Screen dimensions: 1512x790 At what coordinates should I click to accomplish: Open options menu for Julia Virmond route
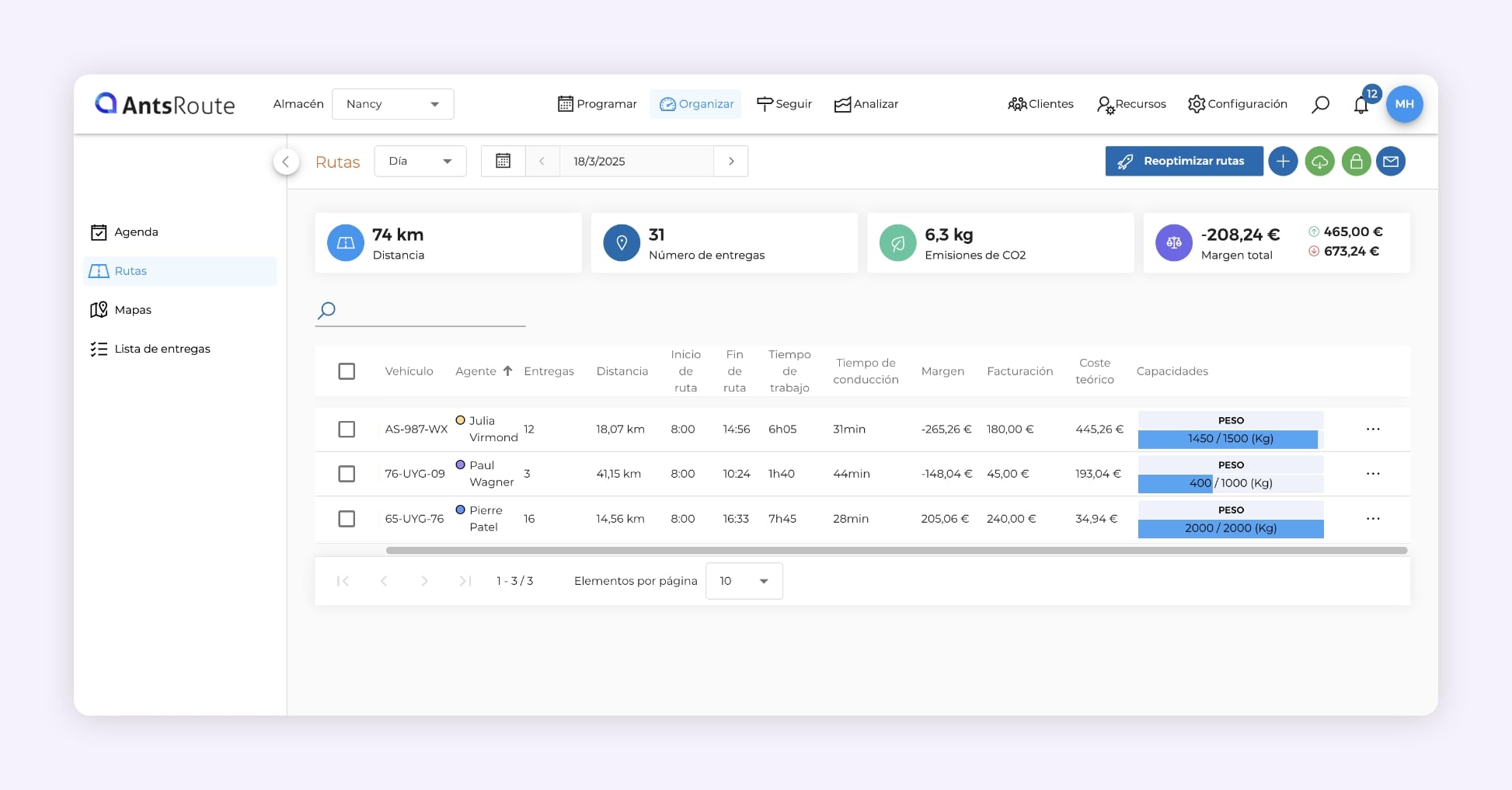(1373, 430)
